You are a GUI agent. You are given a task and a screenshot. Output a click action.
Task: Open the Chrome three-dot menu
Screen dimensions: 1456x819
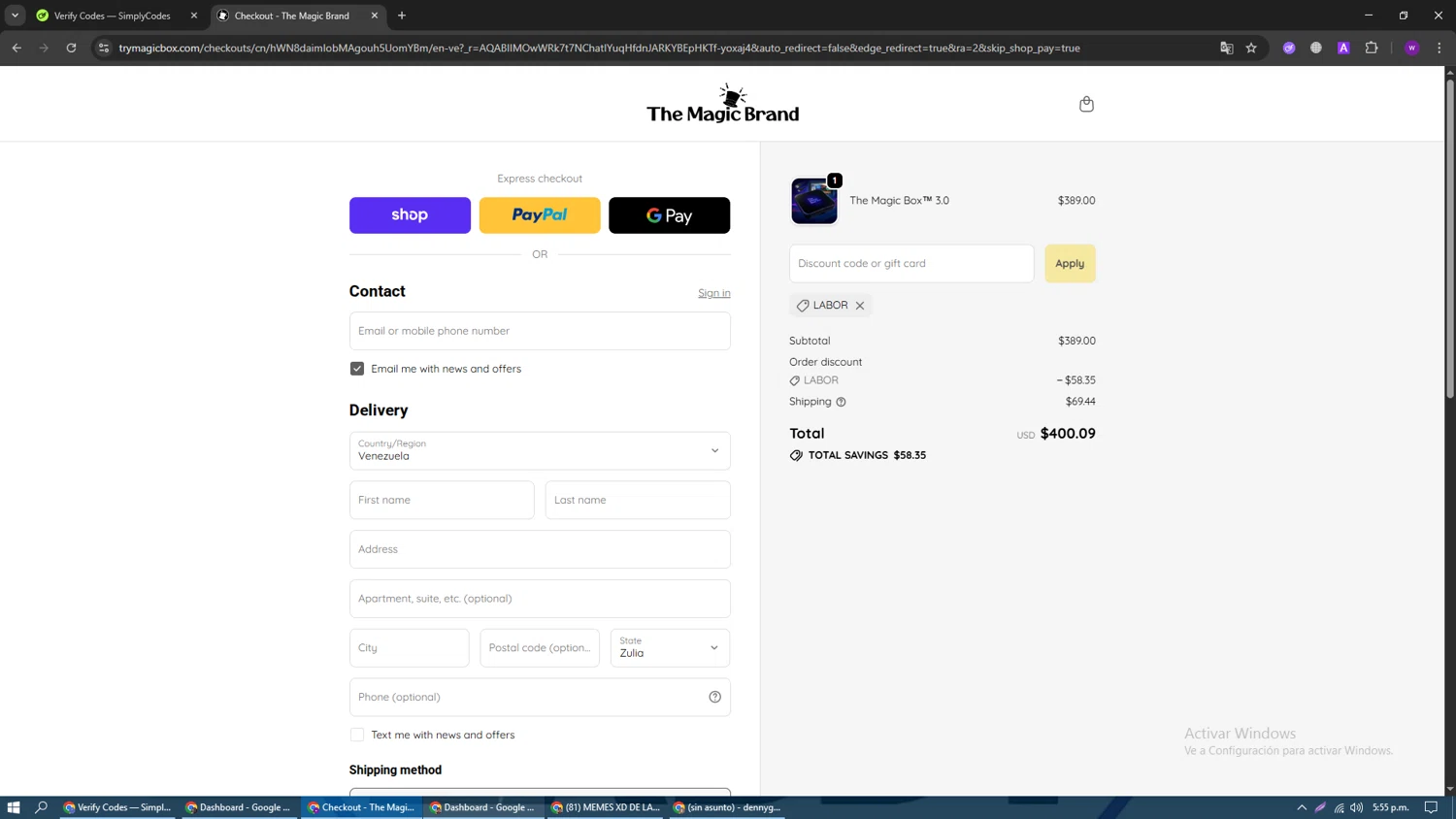1439,48
